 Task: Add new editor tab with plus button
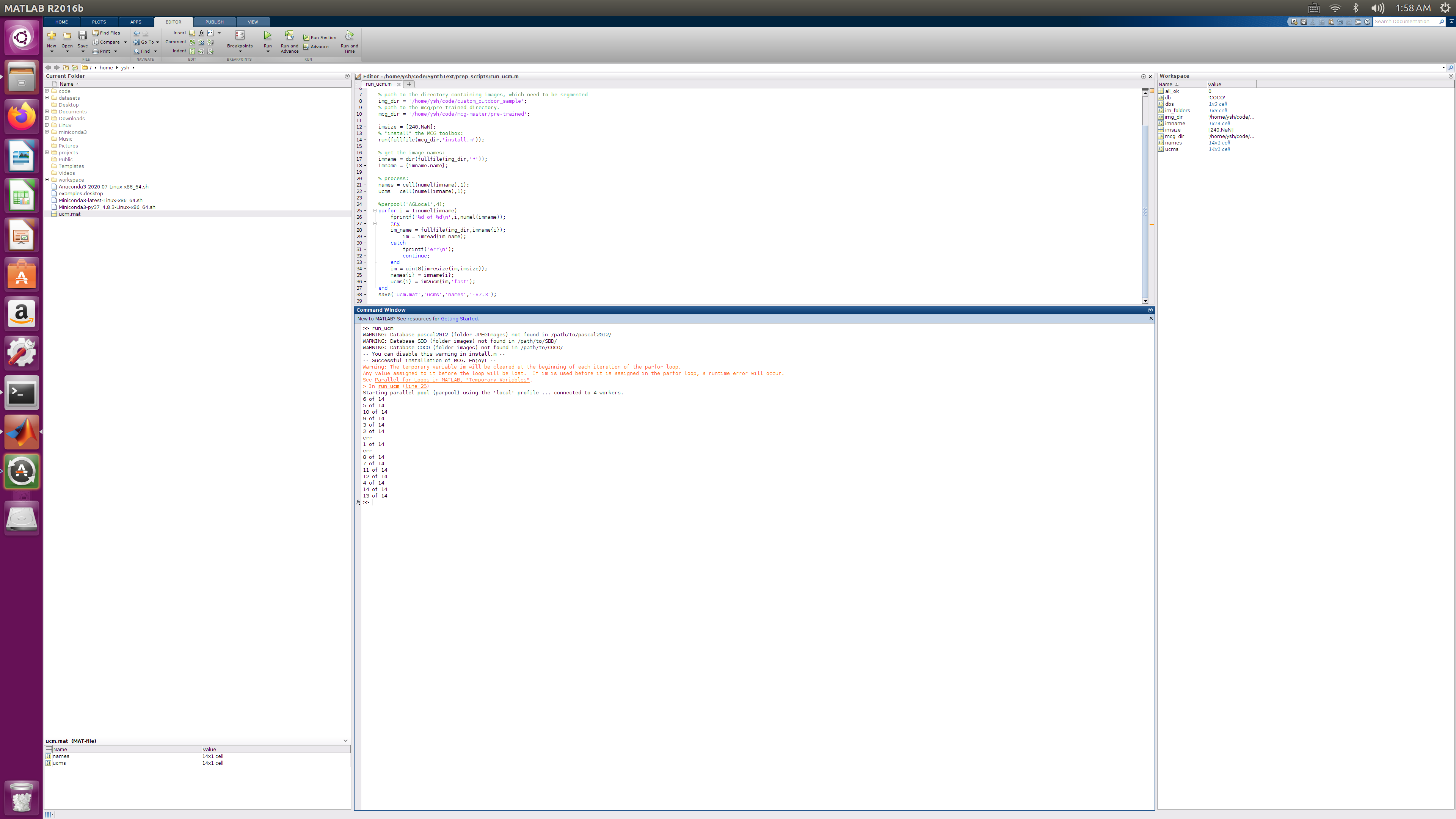(409, 84)
